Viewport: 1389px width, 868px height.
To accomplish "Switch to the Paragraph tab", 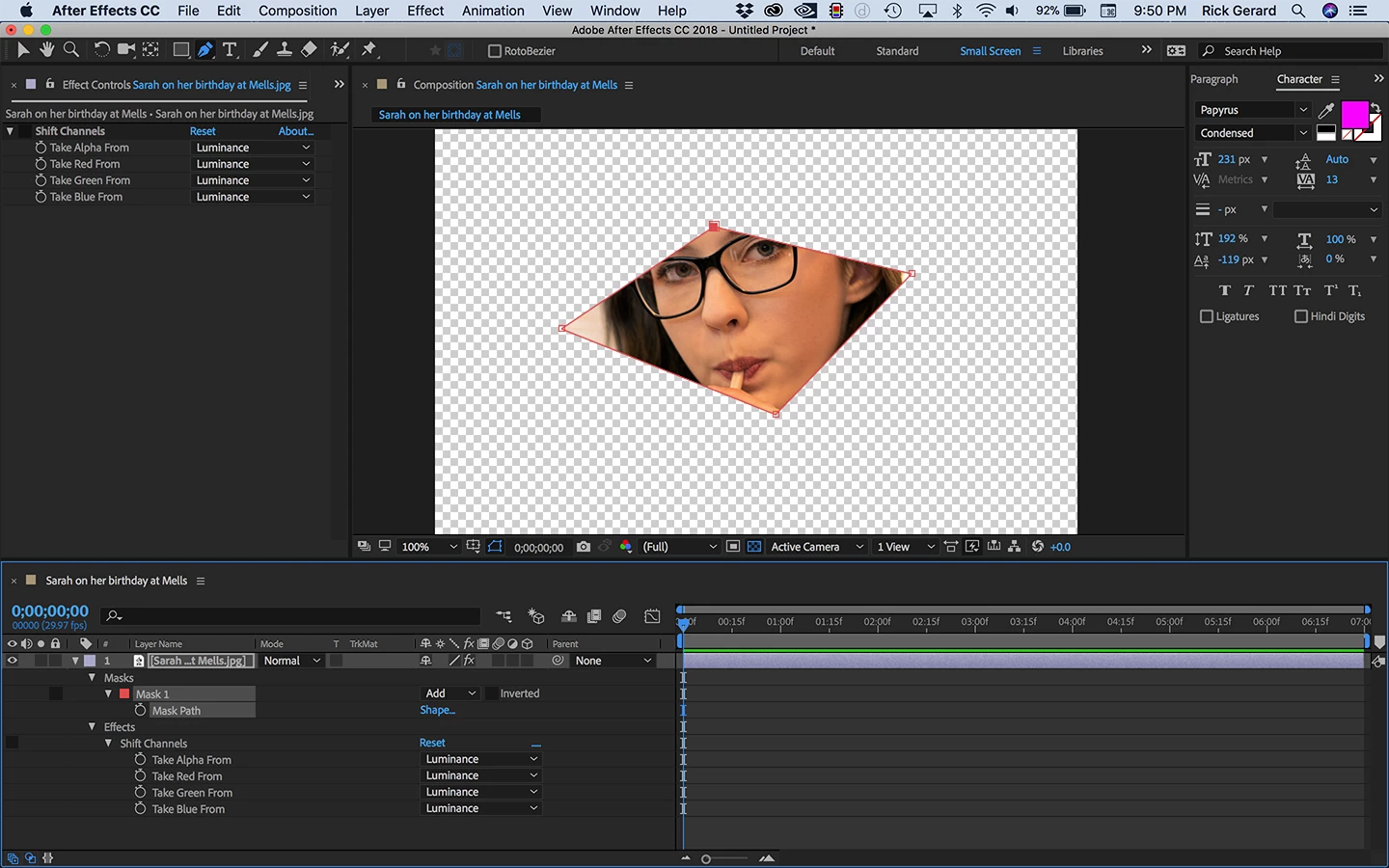I will [1213, 79].
